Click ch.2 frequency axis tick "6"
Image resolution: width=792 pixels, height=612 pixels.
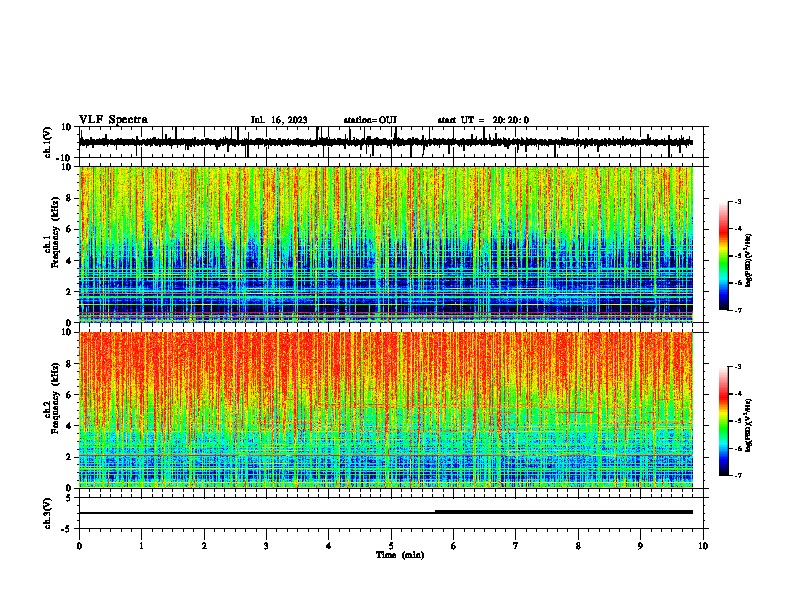click(x=69, y=395)
